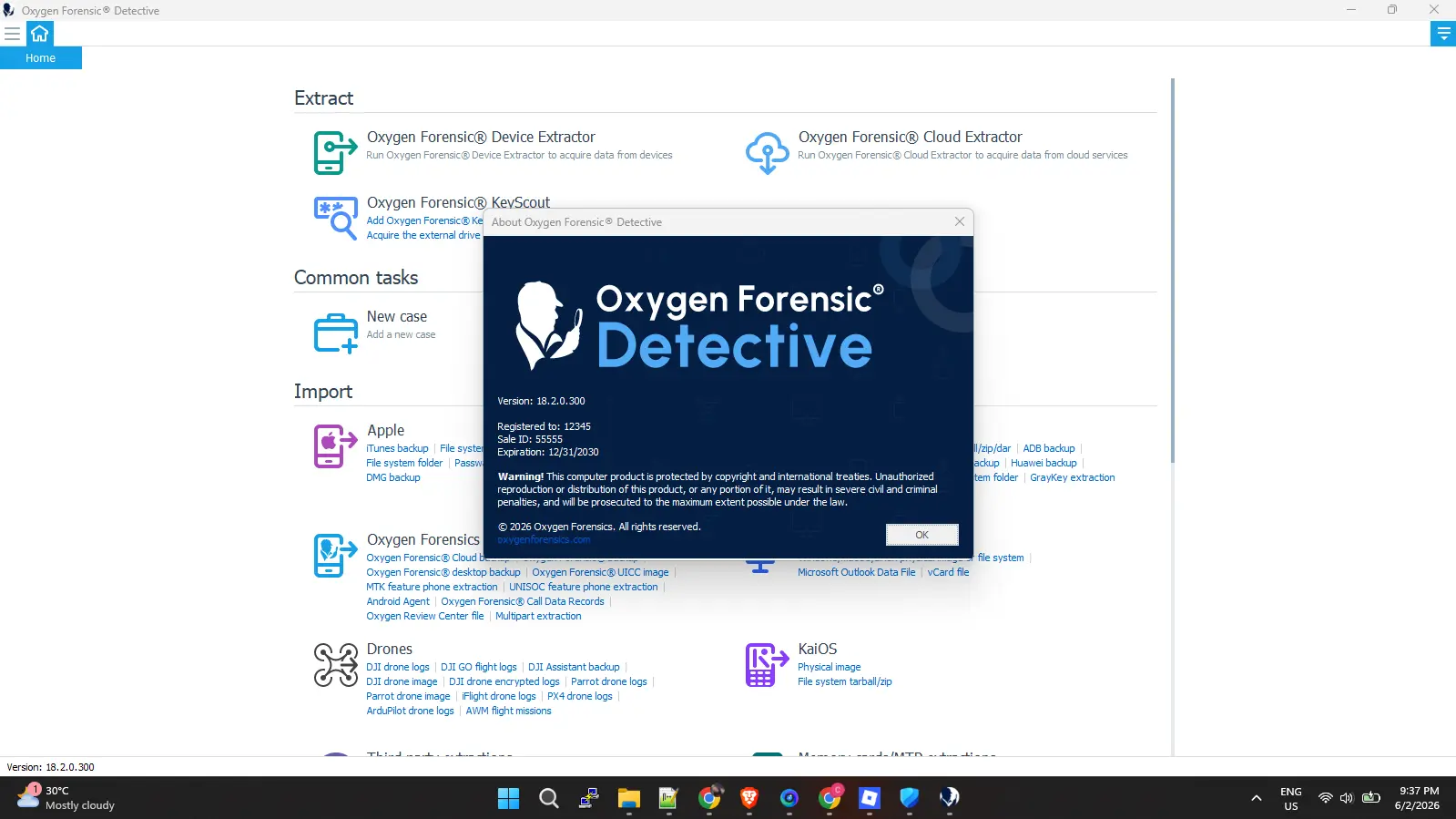Choose Parrot drone logs

click(x=609, y=681)
